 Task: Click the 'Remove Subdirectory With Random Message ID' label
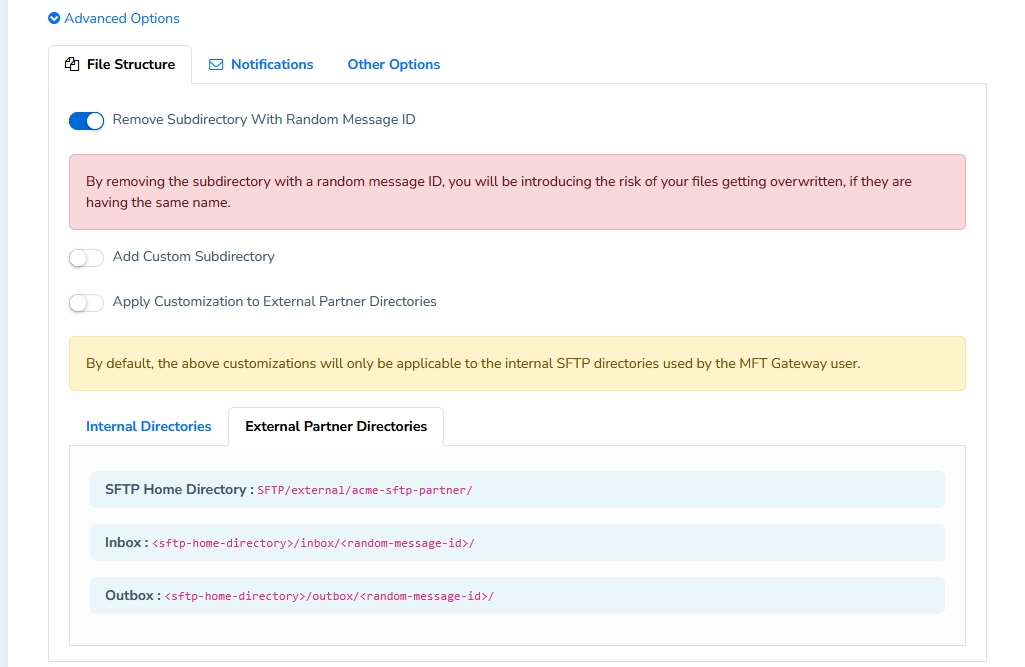[x=264, y=120]
